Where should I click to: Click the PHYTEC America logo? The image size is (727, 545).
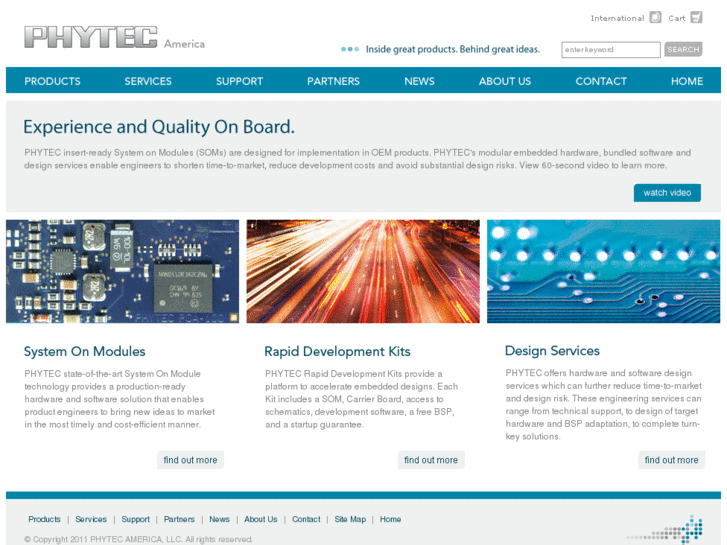tap(114, 38)
